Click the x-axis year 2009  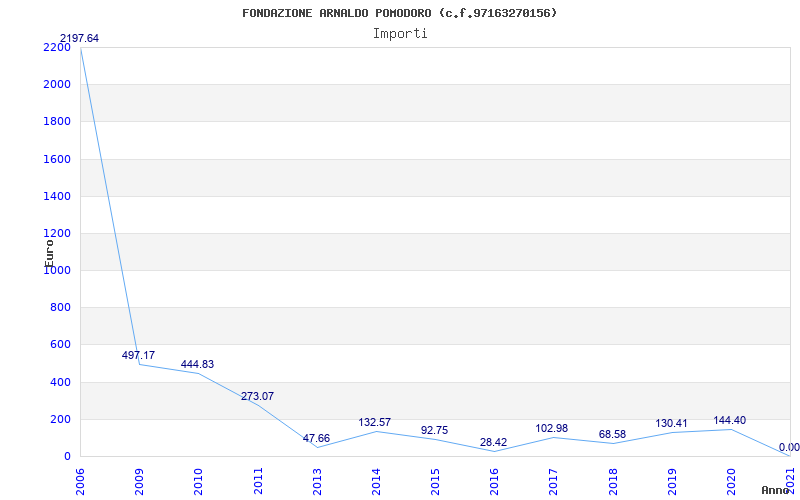[139, 481]
